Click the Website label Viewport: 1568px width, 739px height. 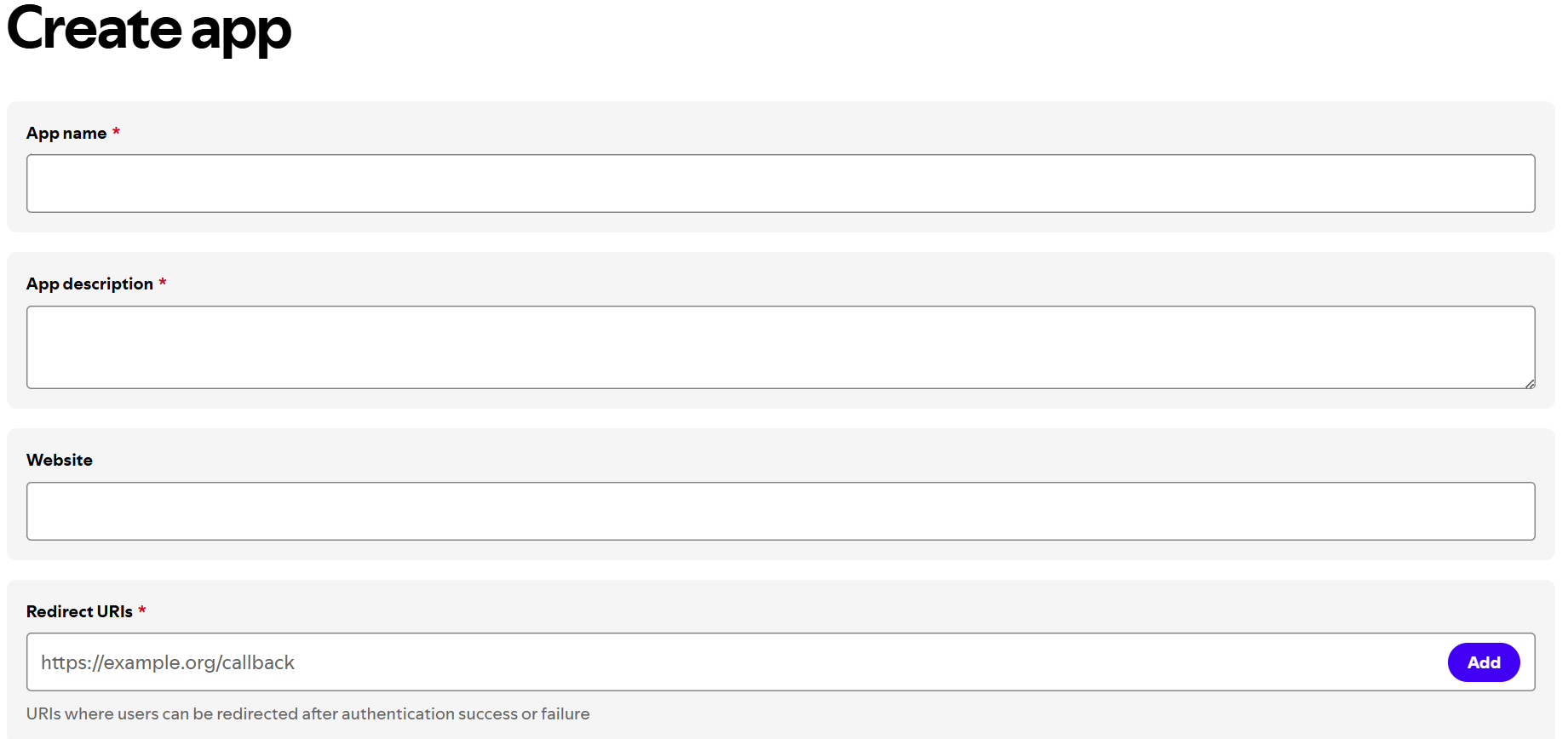point(60,460)
